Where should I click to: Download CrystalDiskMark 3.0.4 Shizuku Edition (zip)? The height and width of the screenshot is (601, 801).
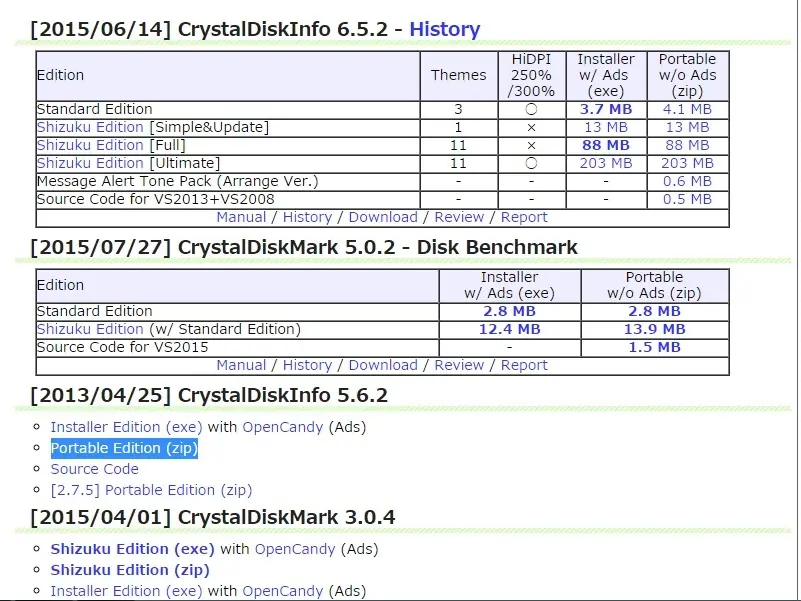(x=130, y=570)
